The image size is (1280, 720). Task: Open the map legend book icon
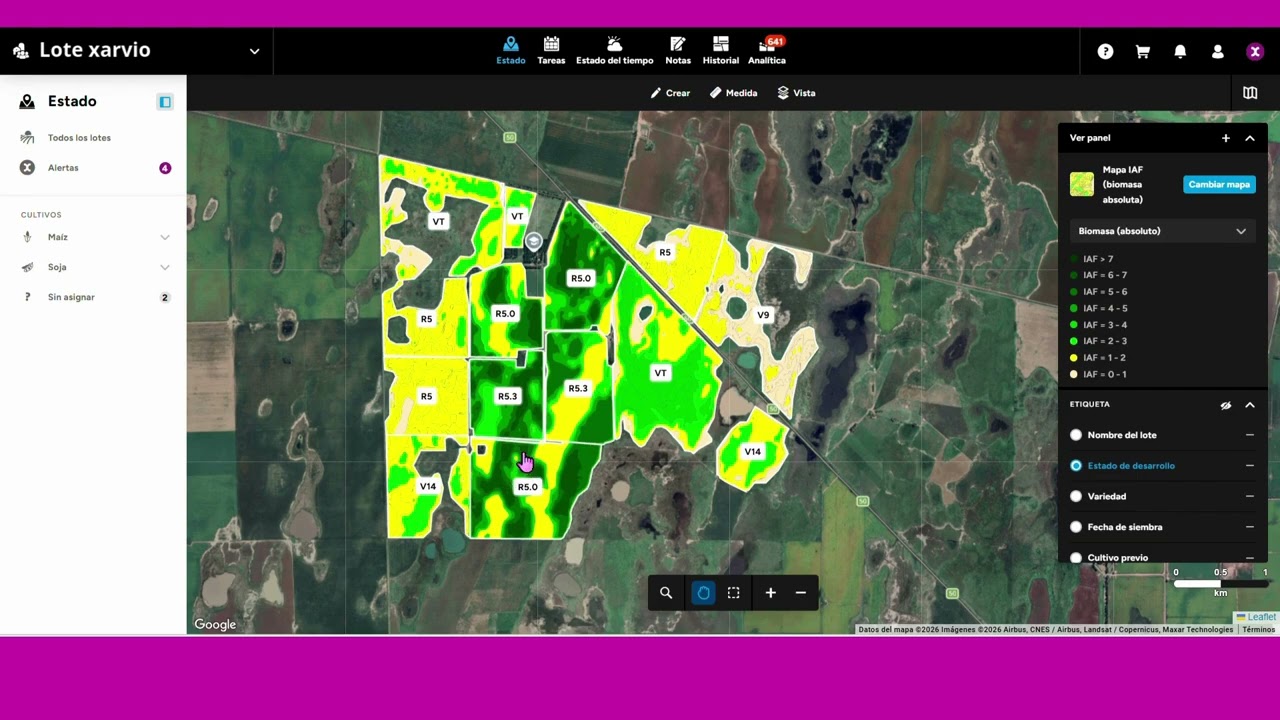pos(1250,93)
